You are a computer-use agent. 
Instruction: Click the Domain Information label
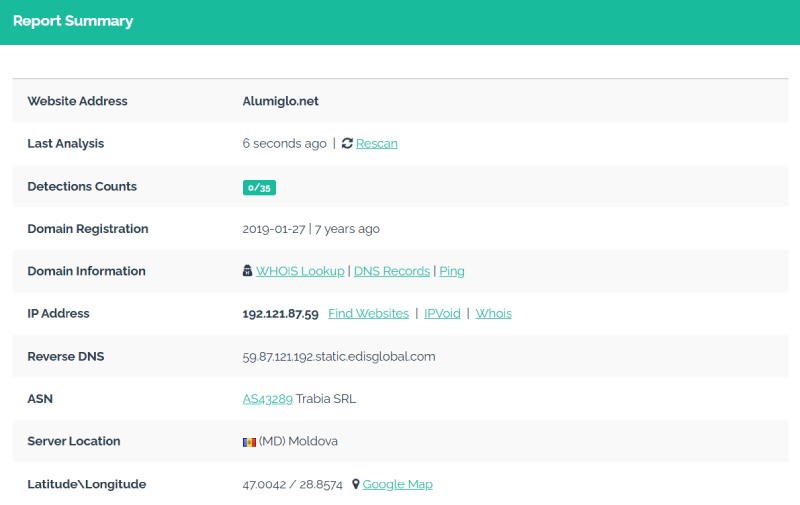click(87, 271)
